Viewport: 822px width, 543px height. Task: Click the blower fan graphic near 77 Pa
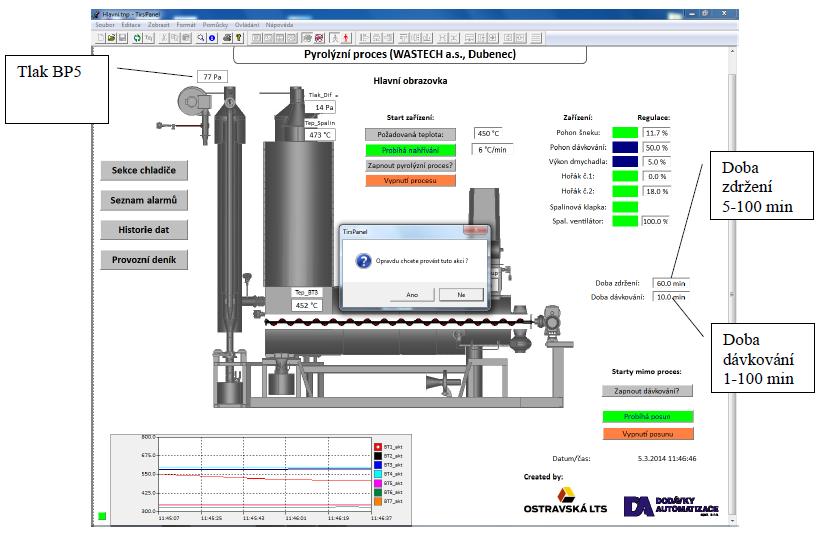[194, 102]
